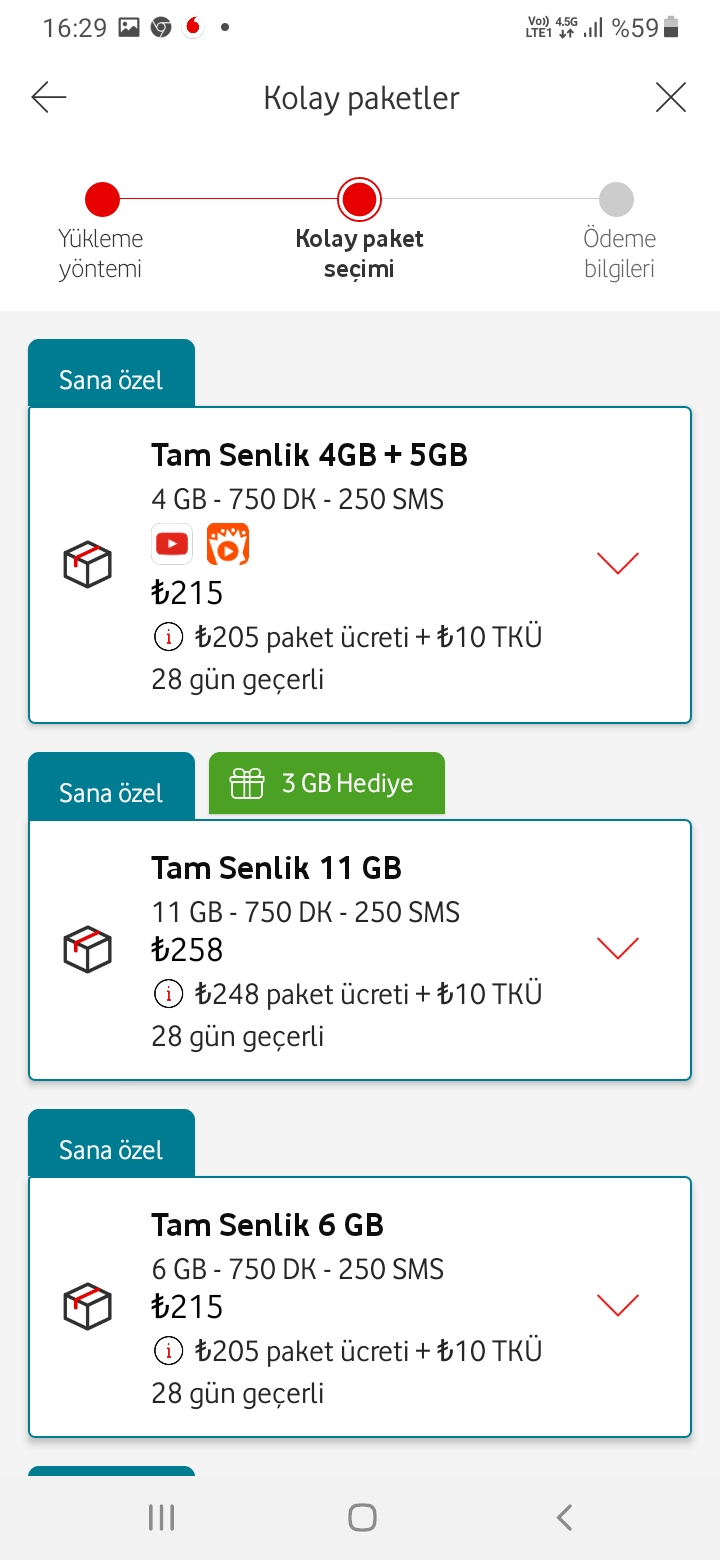Open info icon next to ₺248 paket ücreti
The width and height of the screenshot is (720, 1560).
(x=169, y=993)
